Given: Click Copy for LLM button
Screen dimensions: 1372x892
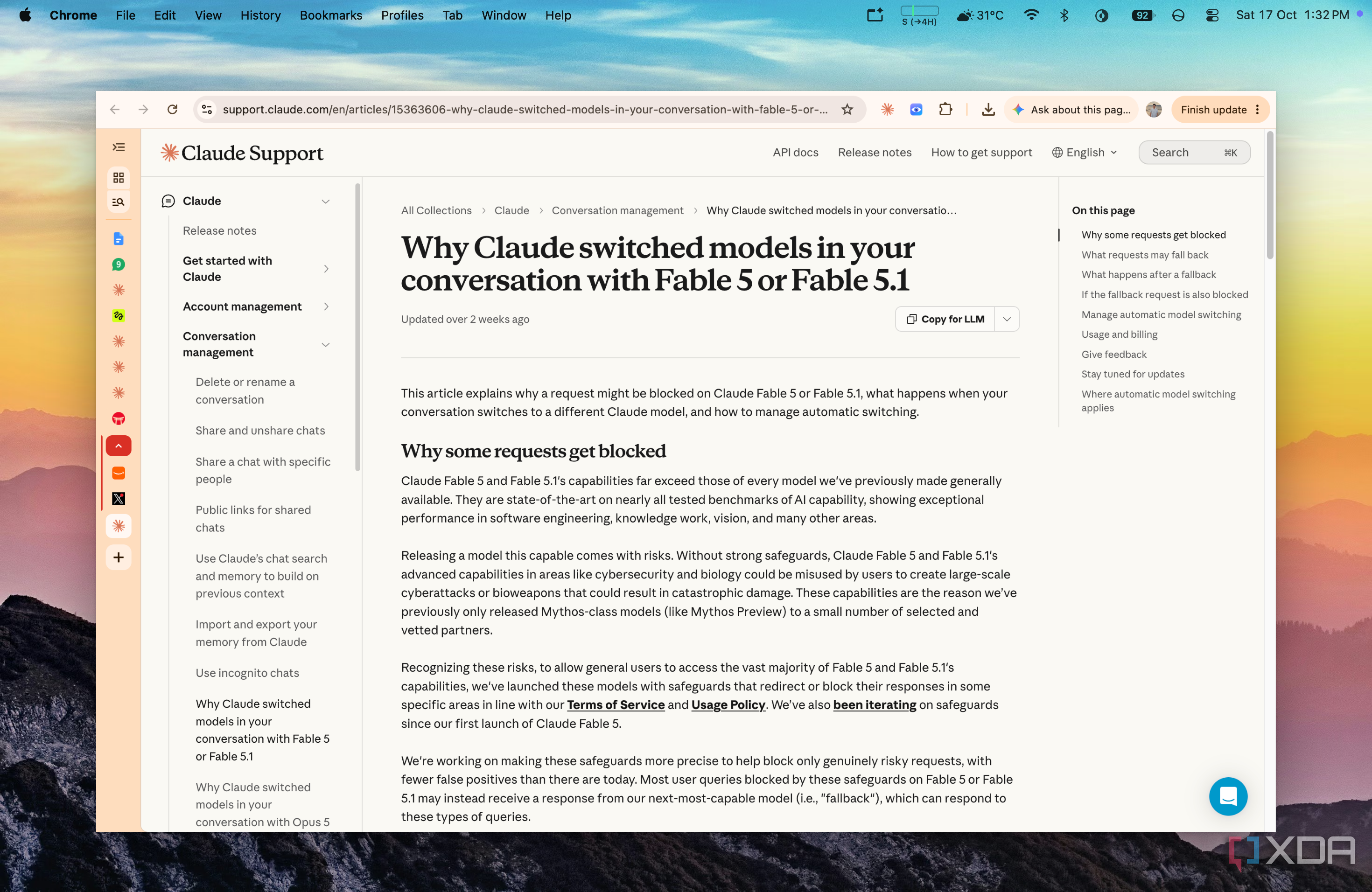Looking at the screenshot, I should (945, 319).
